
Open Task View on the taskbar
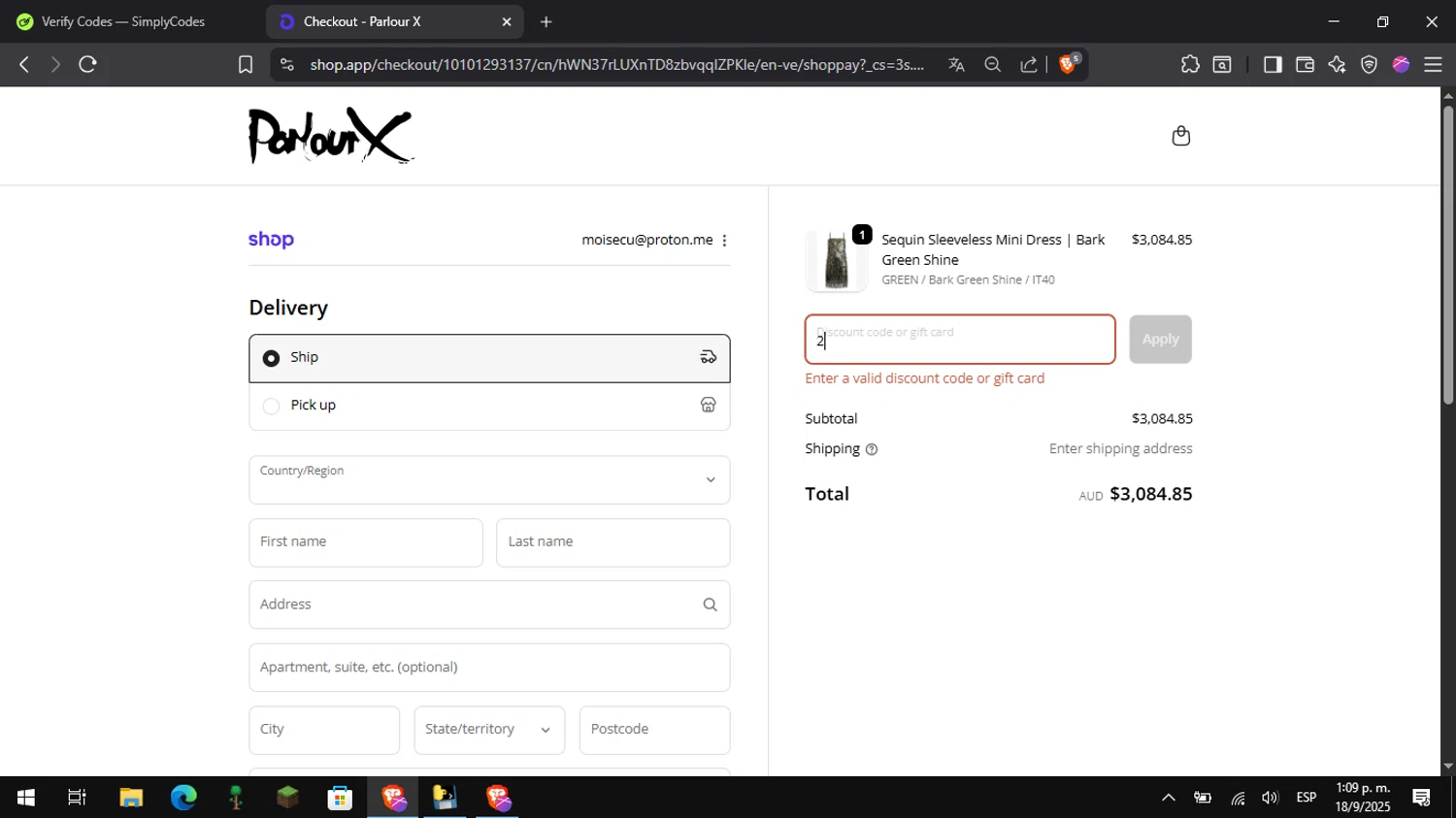click(77, 798)
